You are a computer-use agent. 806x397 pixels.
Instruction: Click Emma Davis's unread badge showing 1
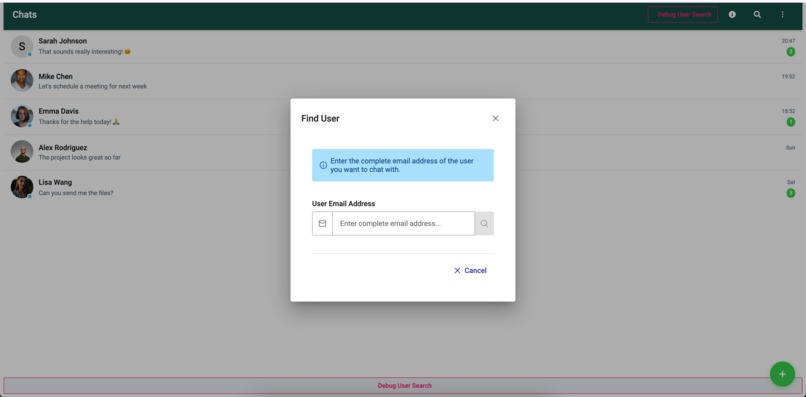pos(791,122)
